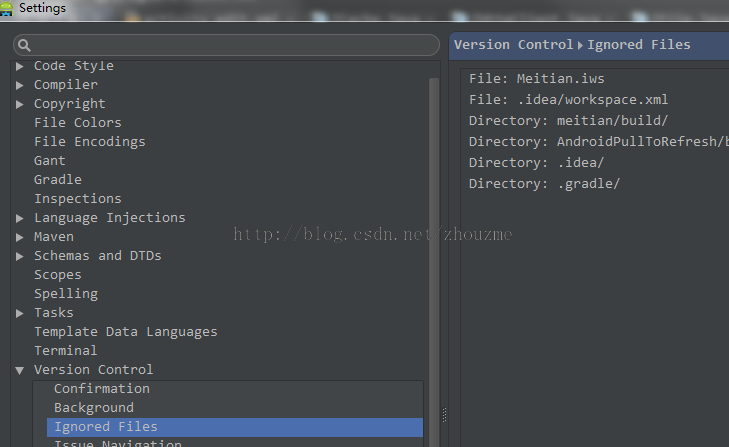
Task: Select the .idea/workspace.xml ignored entry
Action: [x=568, y=100]
